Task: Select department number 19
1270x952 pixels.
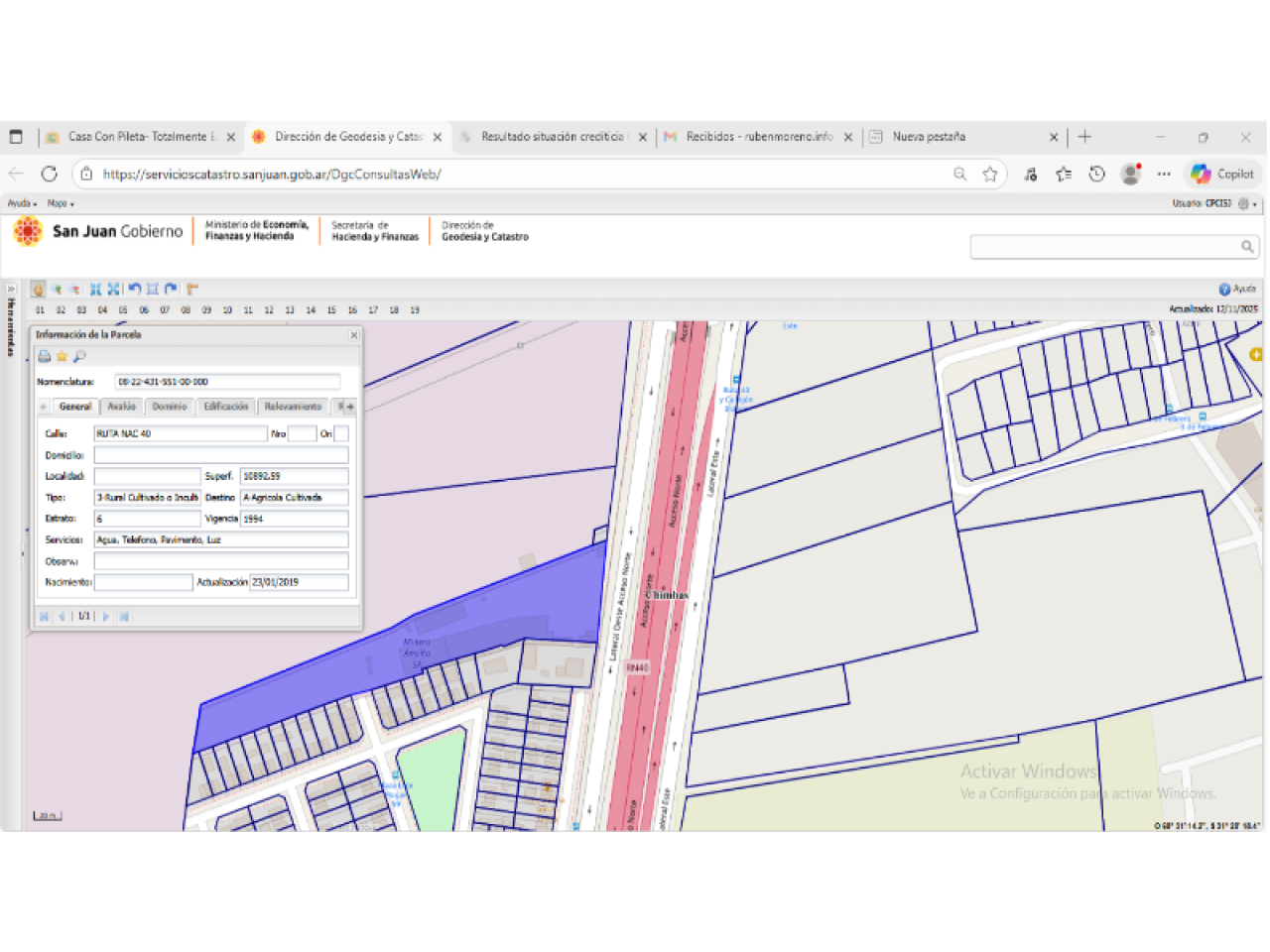Action: pos(415,310)
